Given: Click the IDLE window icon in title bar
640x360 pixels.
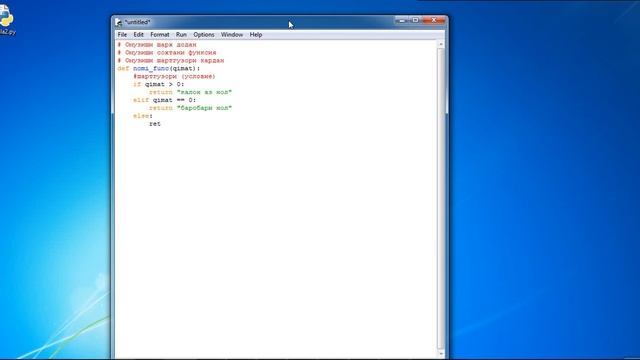Looking at the screenshot, I should [x=118, y=22].
